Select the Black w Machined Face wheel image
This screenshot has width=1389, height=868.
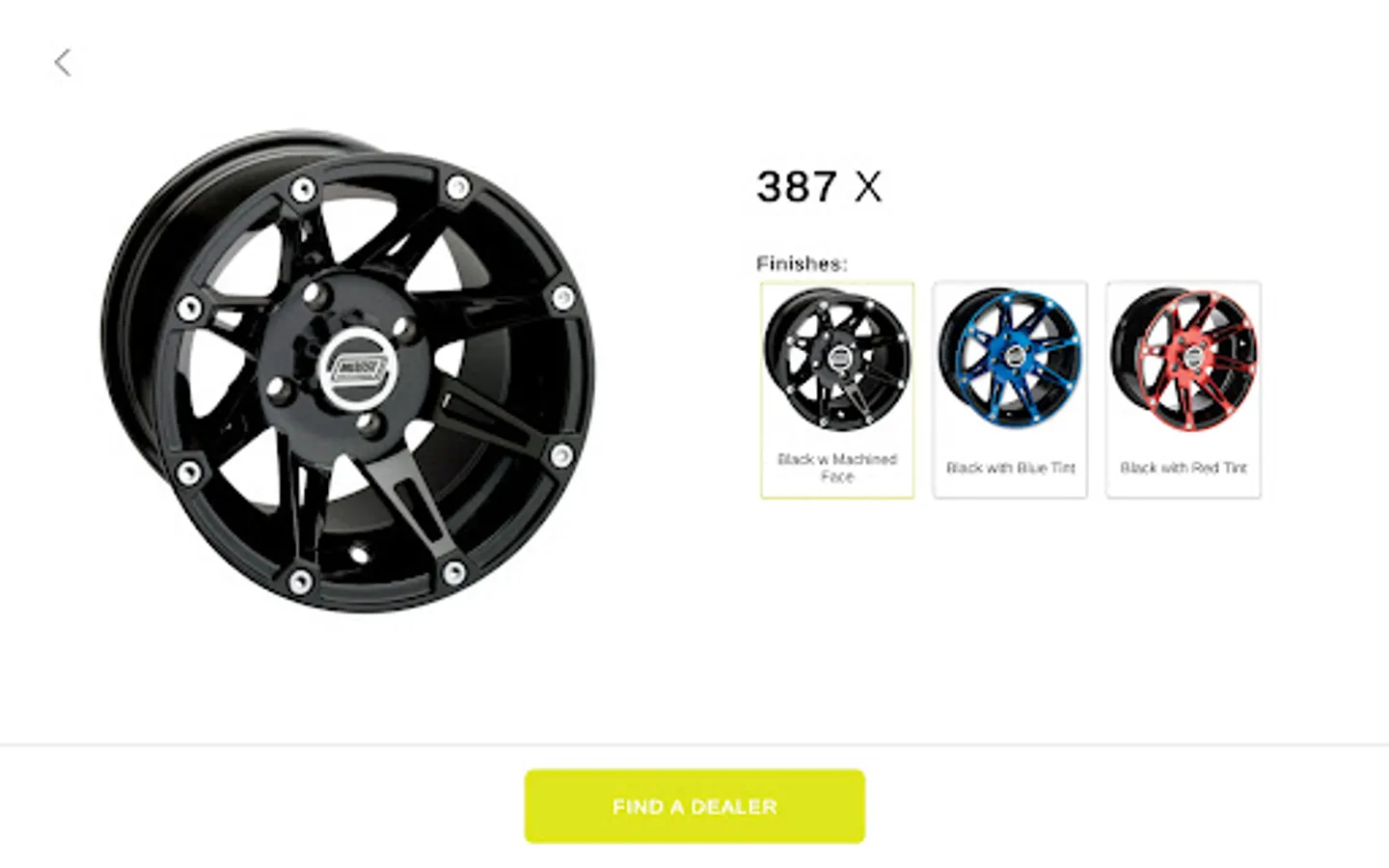pos(837,359)
